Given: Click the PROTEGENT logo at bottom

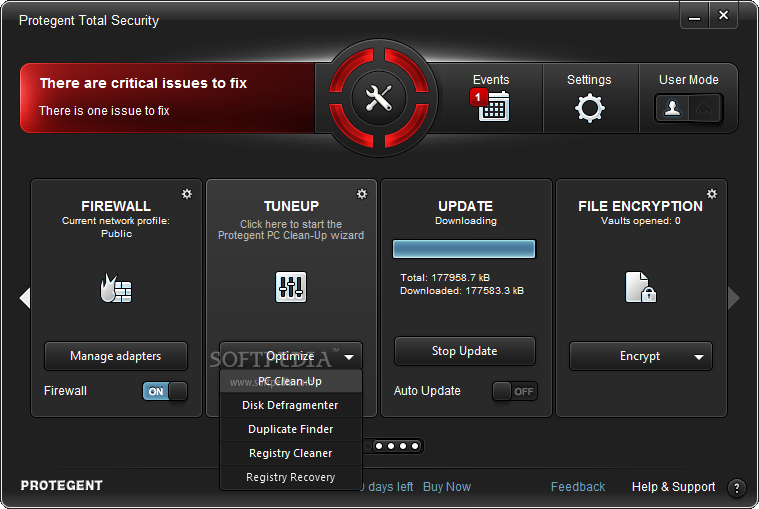Looking at the screenshot, I should pos(61,485).
